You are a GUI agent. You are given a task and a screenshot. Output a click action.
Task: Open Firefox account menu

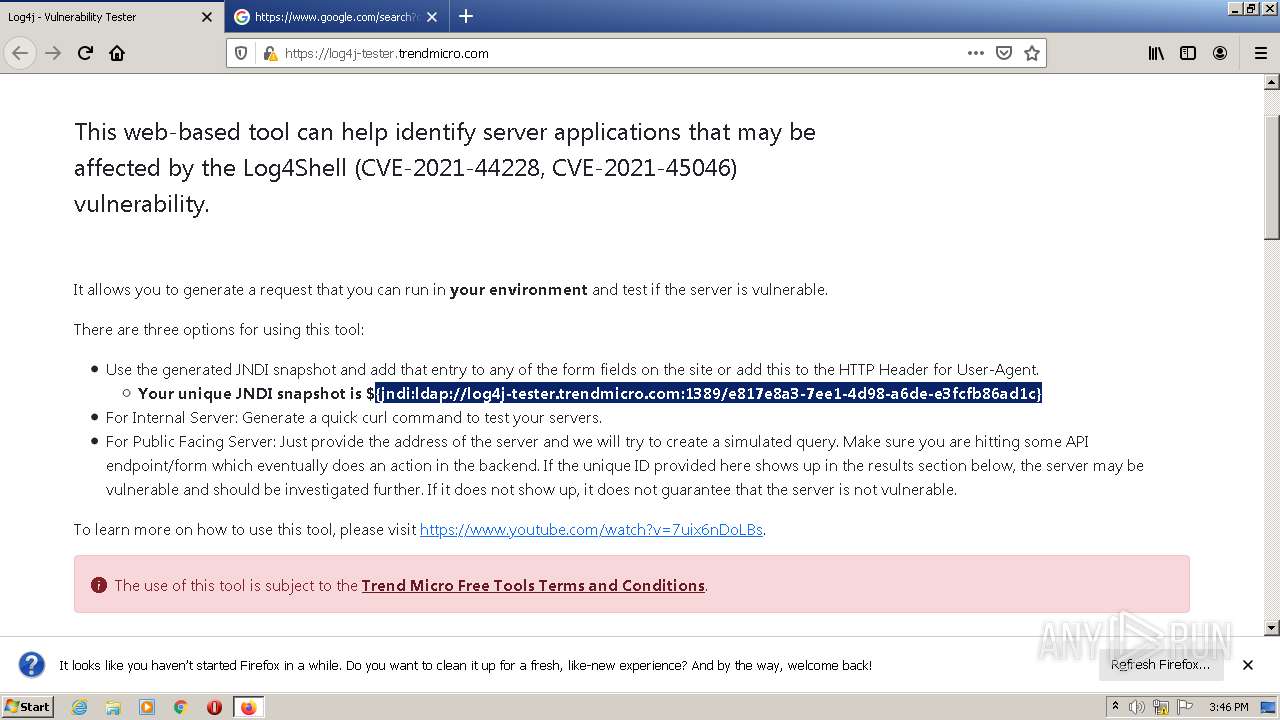[x=1220, y=53]
